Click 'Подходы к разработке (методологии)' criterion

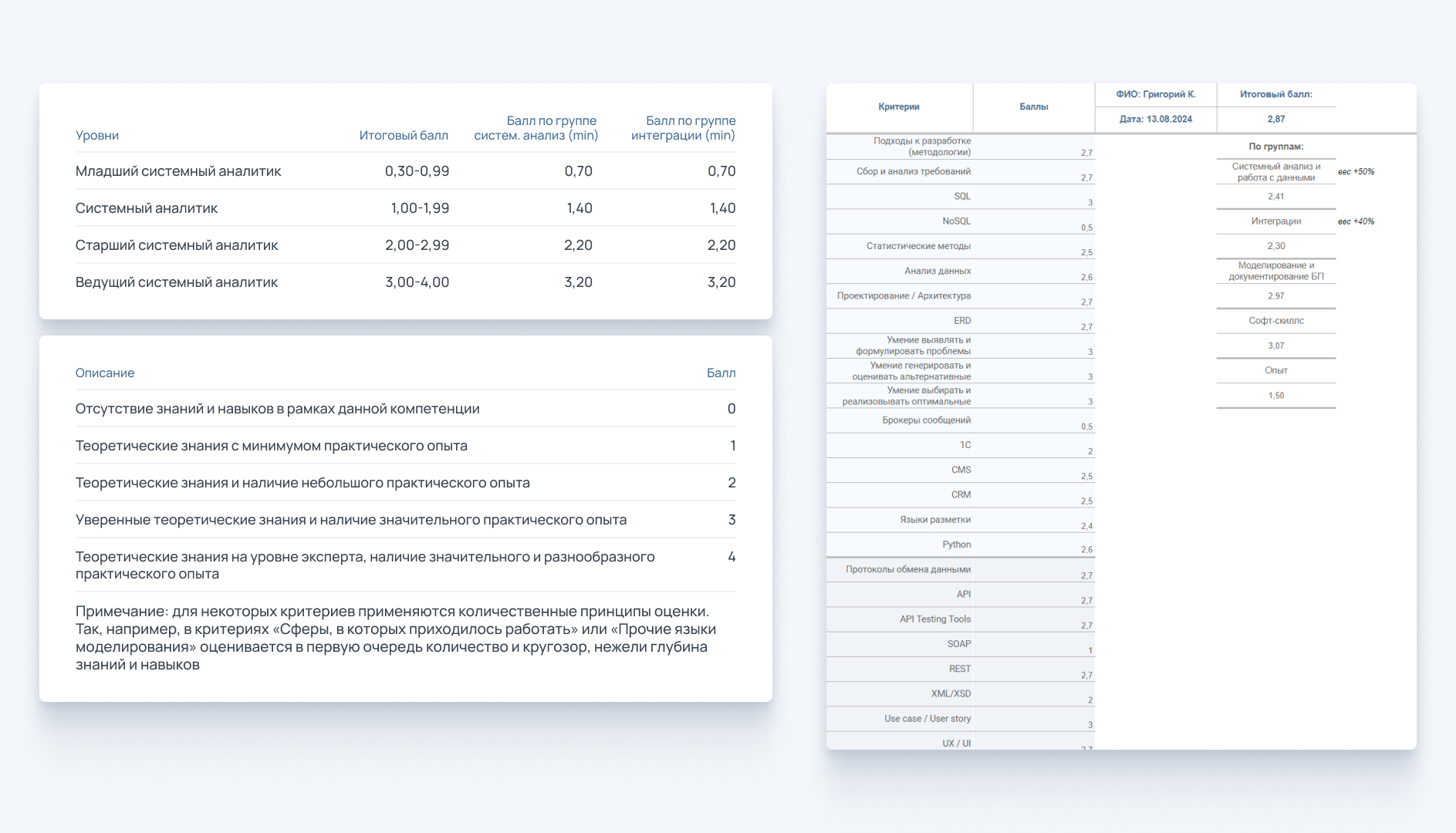922,147
